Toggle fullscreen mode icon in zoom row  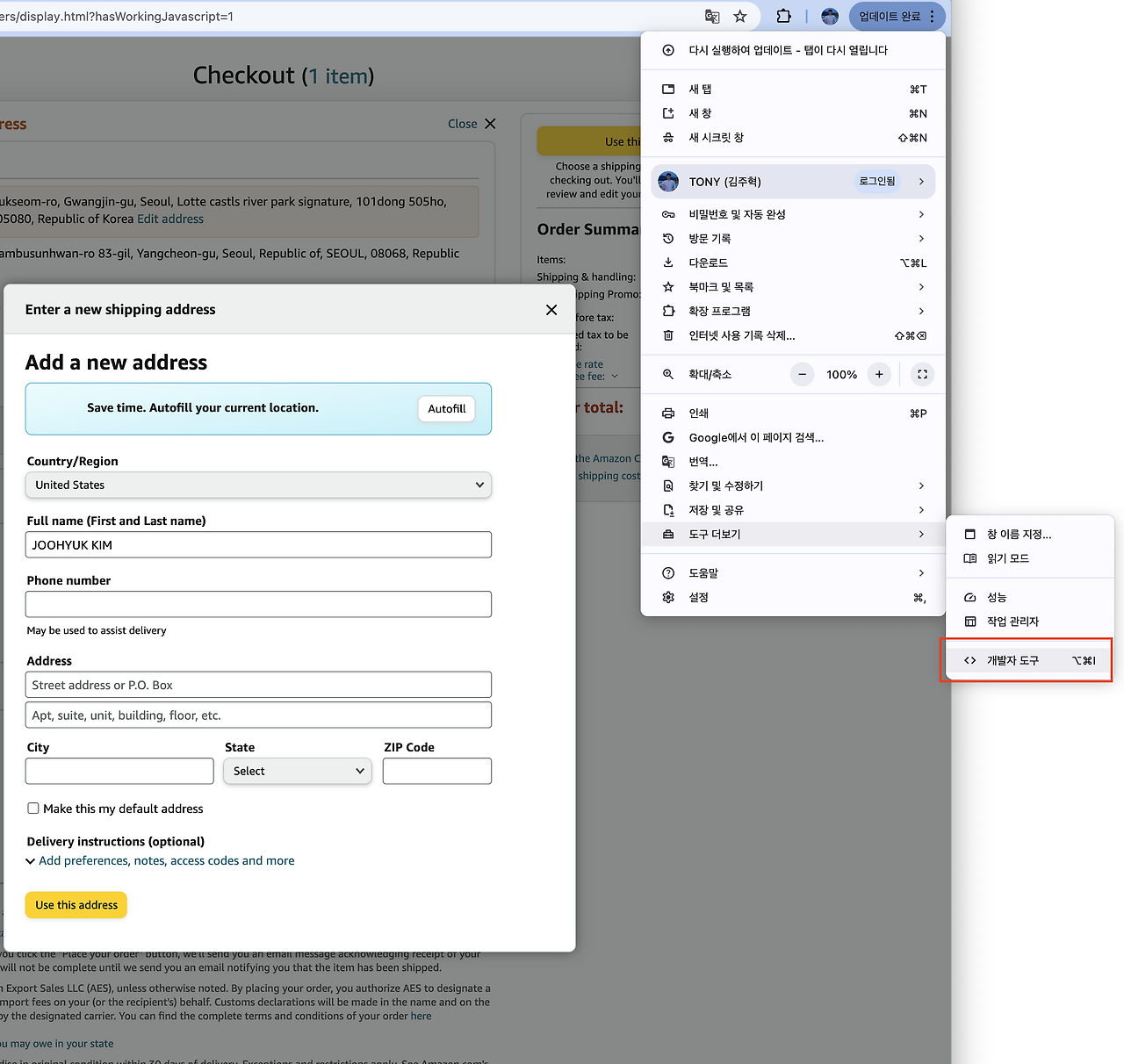point(922,375)
